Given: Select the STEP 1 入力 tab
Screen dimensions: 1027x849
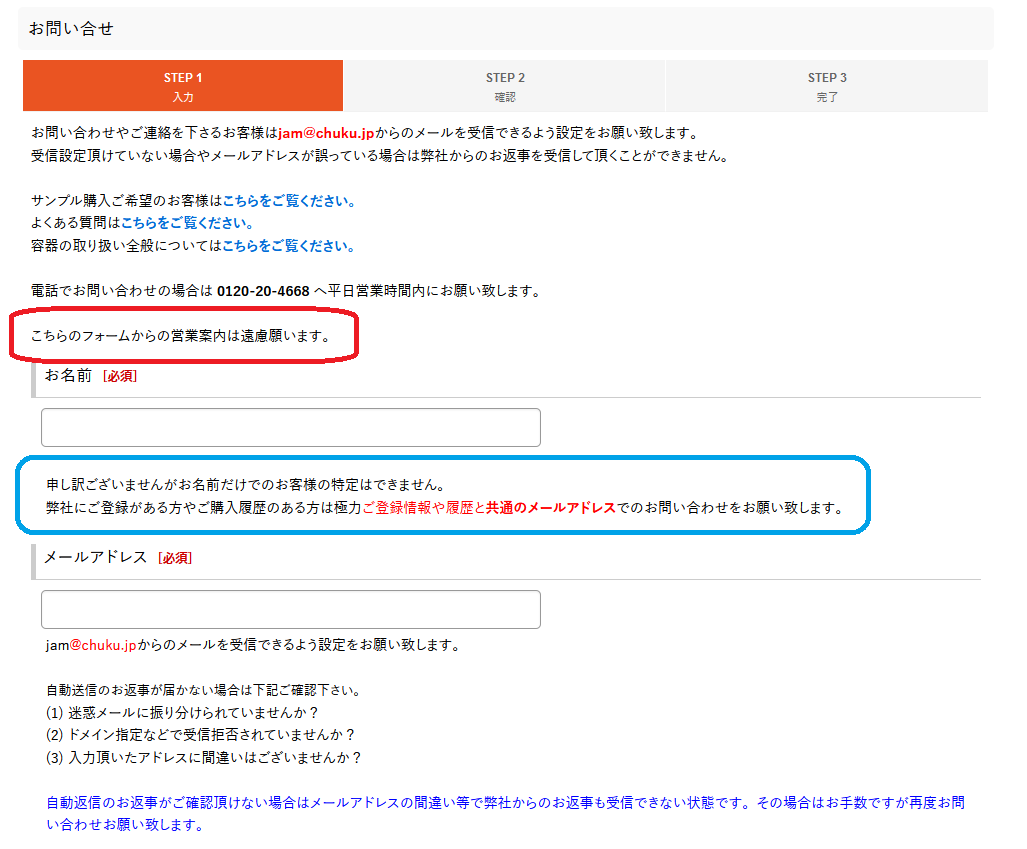Looking at the screenshot, I should pos(183,86).
